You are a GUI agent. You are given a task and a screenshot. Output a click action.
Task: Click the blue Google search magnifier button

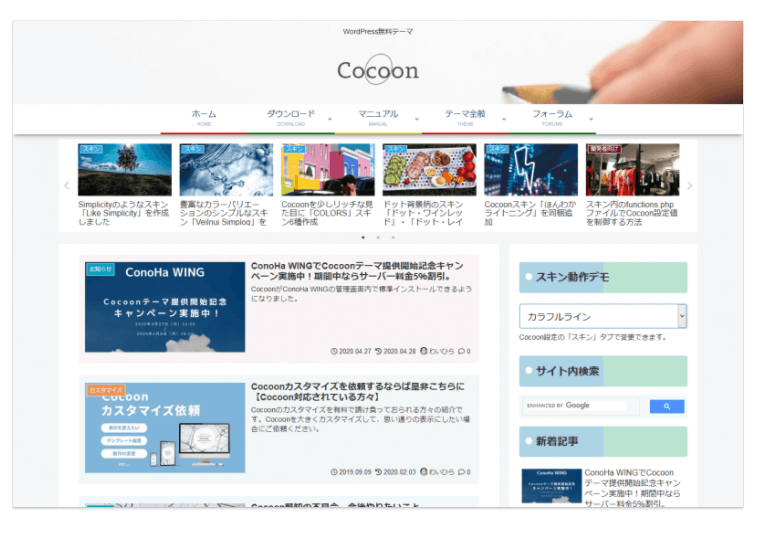pyautogui.click(x=666, y=406)
